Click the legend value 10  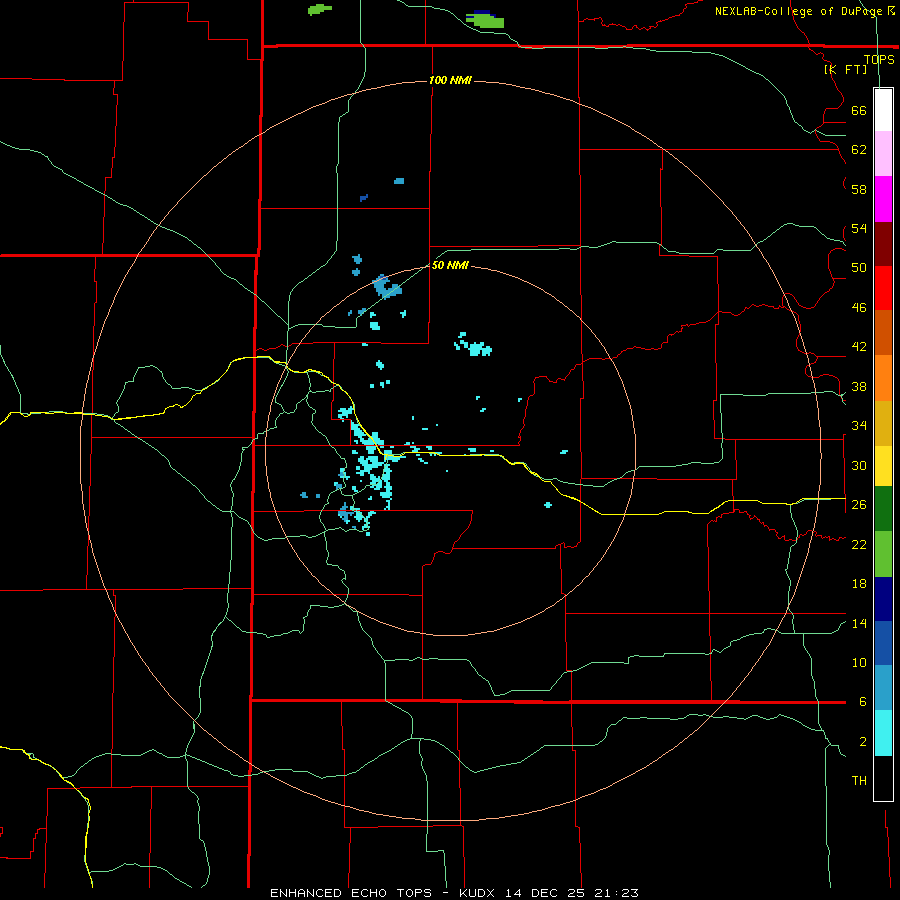[x=859, y=662]
